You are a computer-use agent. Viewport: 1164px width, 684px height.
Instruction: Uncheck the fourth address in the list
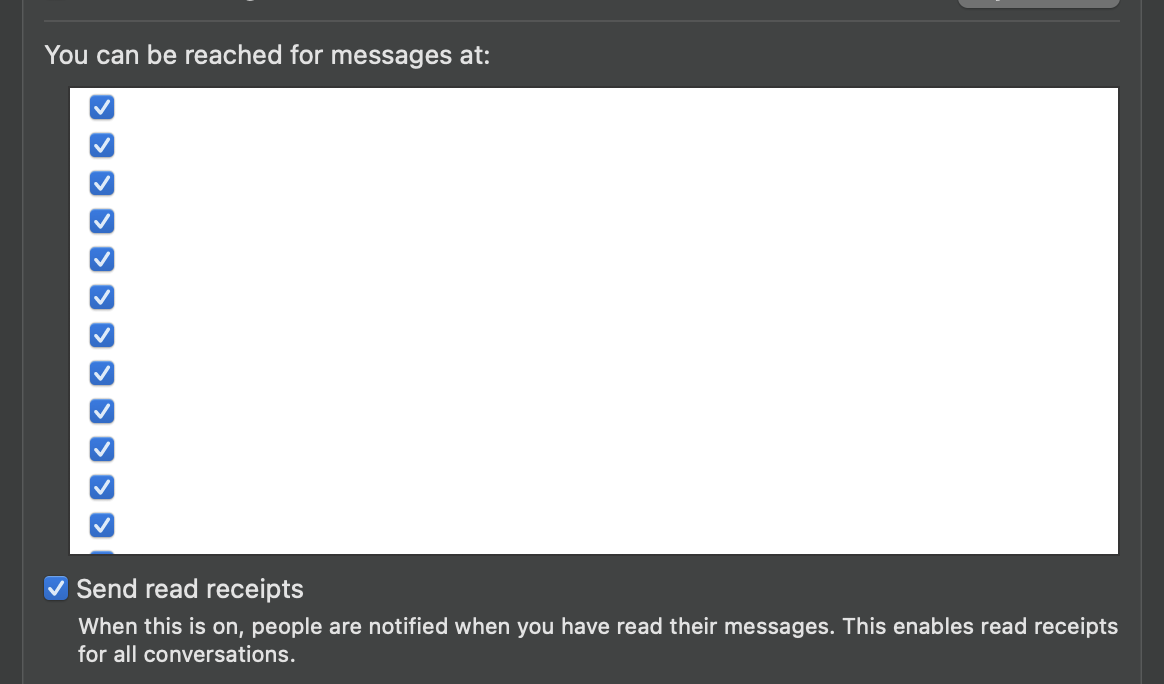pyautogui.click(x=101, y=221)
